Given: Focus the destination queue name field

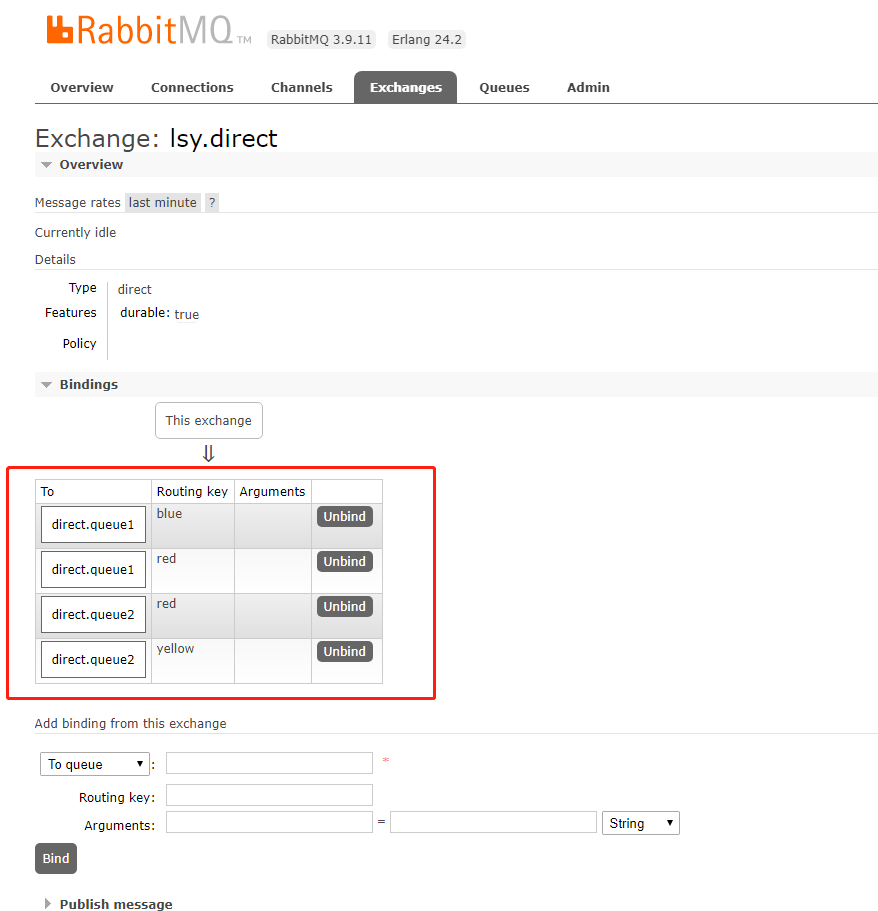Looking at the screenshot, I should point(269,763).
